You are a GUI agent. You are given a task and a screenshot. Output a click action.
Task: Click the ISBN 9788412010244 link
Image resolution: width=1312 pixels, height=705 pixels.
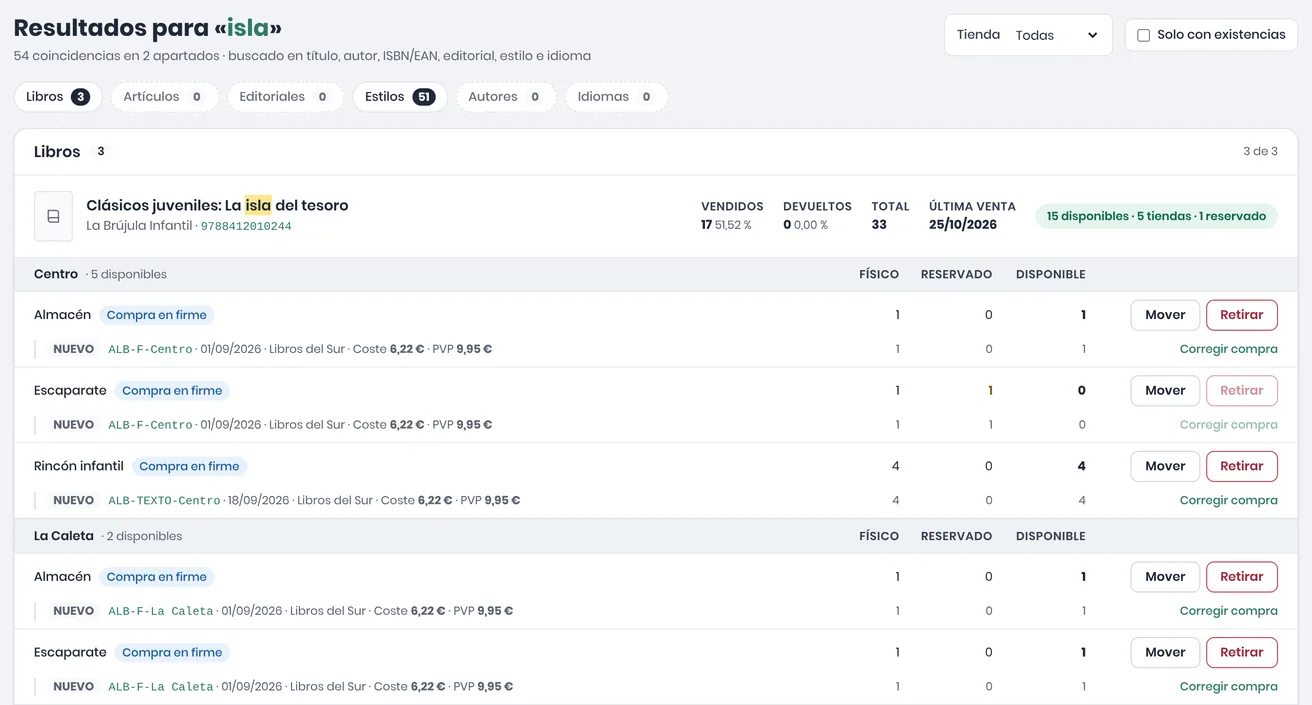[x=246, y=227]
